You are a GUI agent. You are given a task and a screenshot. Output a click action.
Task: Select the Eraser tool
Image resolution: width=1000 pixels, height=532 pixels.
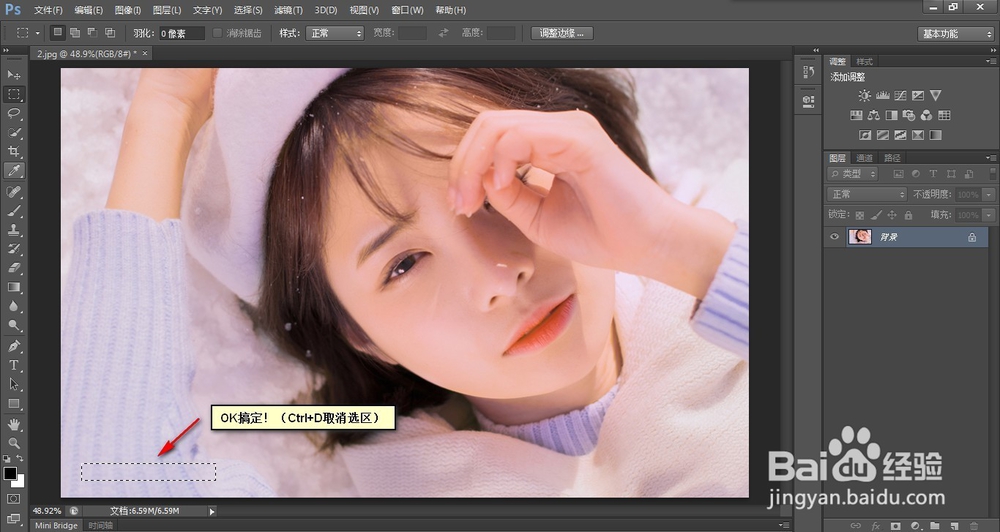[13, 268]
